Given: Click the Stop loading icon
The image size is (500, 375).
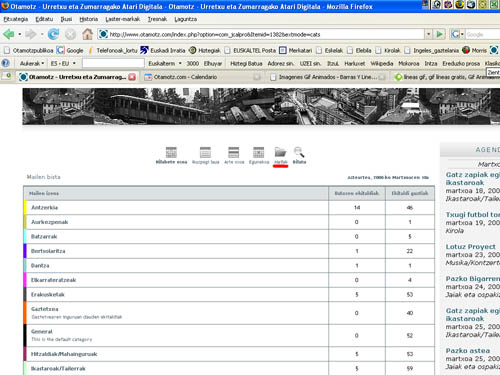Looking at the screenshot, I should (x=70, y=34).
